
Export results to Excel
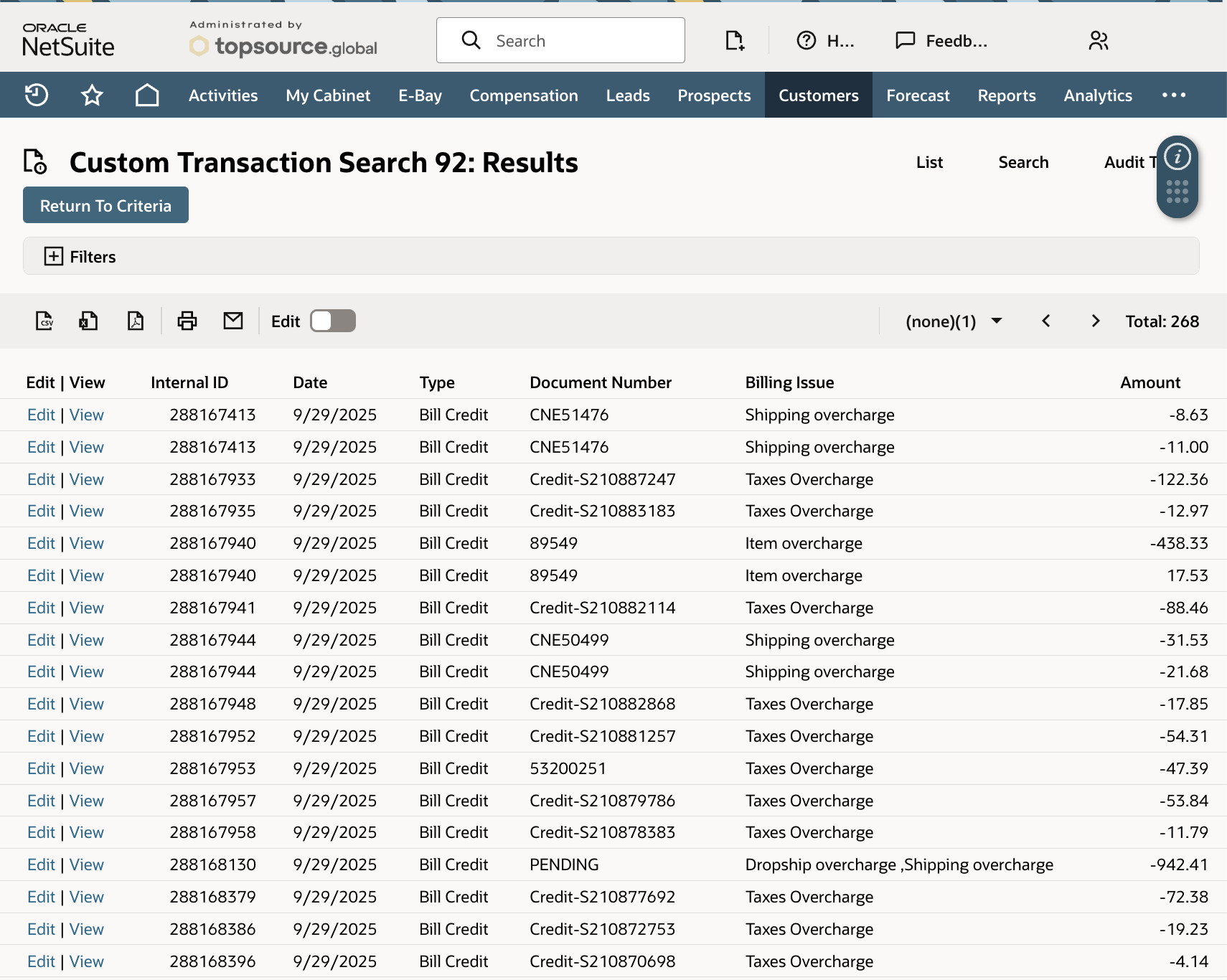[88, 321]
